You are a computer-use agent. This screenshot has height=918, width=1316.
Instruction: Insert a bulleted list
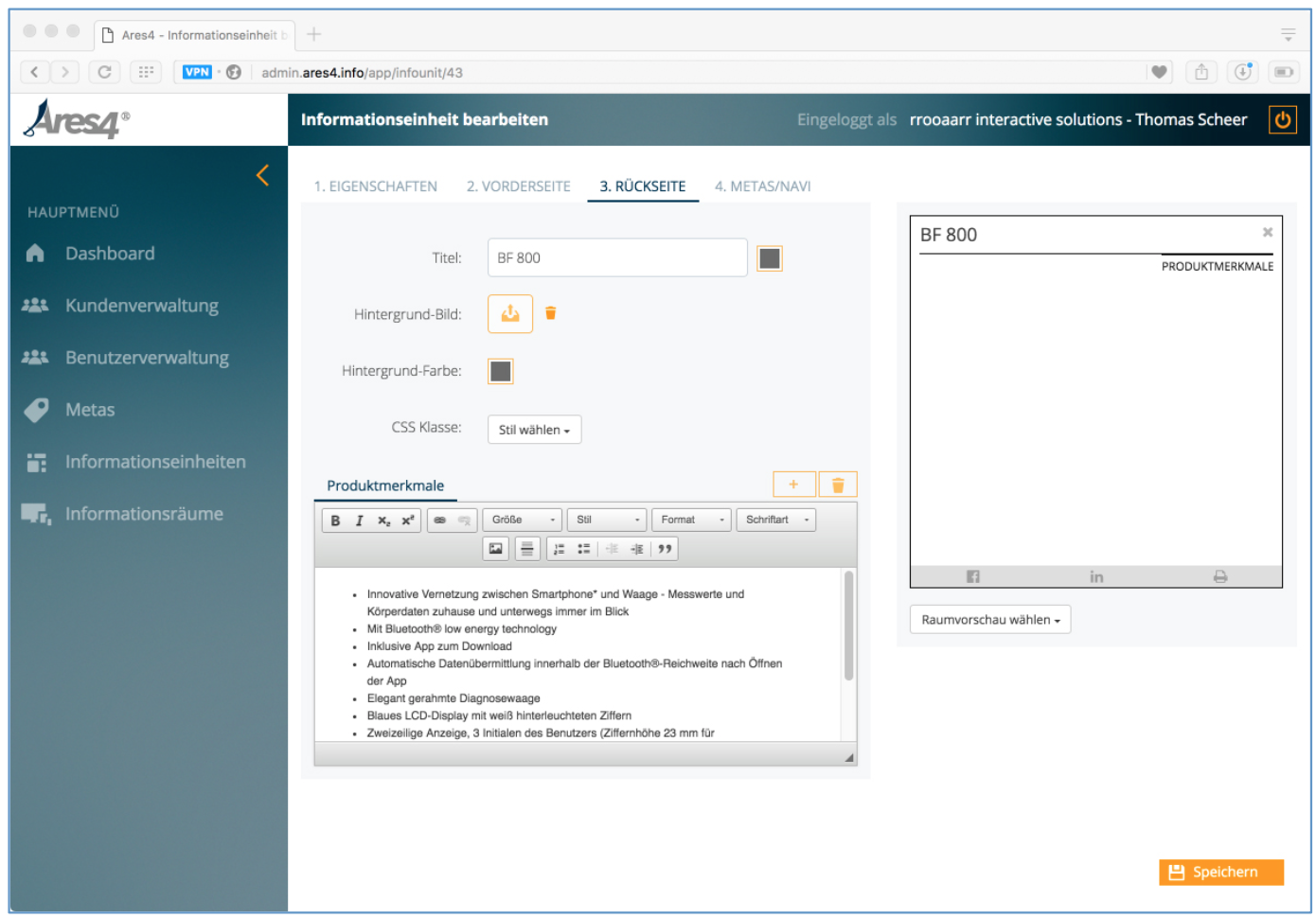click(584, 549)
